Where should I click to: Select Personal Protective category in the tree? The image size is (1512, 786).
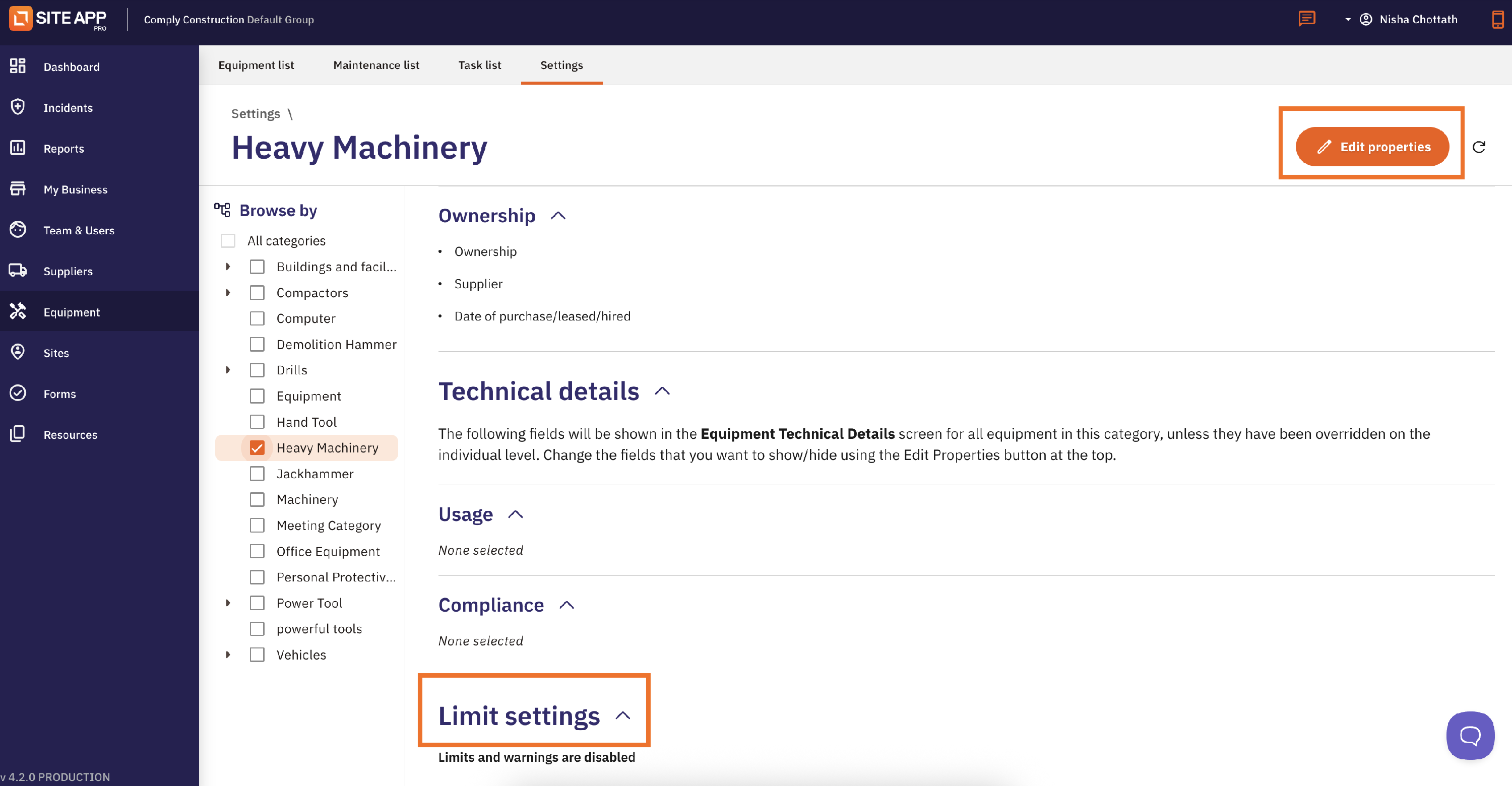coord(336,577)
